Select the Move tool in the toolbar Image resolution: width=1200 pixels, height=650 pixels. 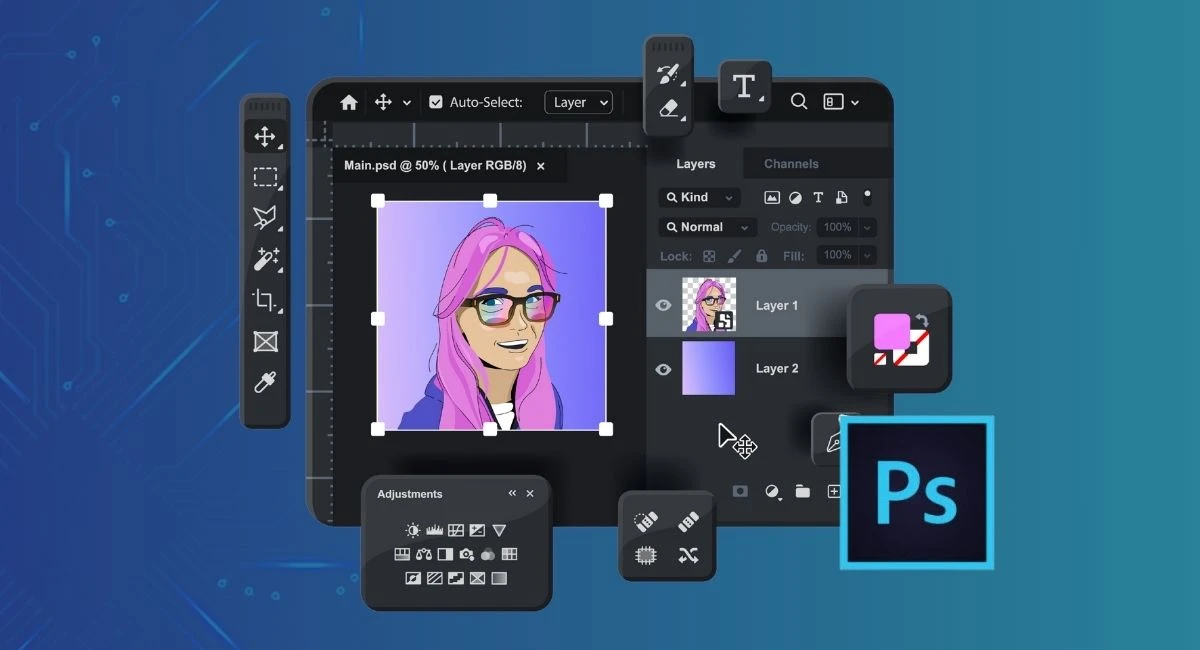click(265, 137)
